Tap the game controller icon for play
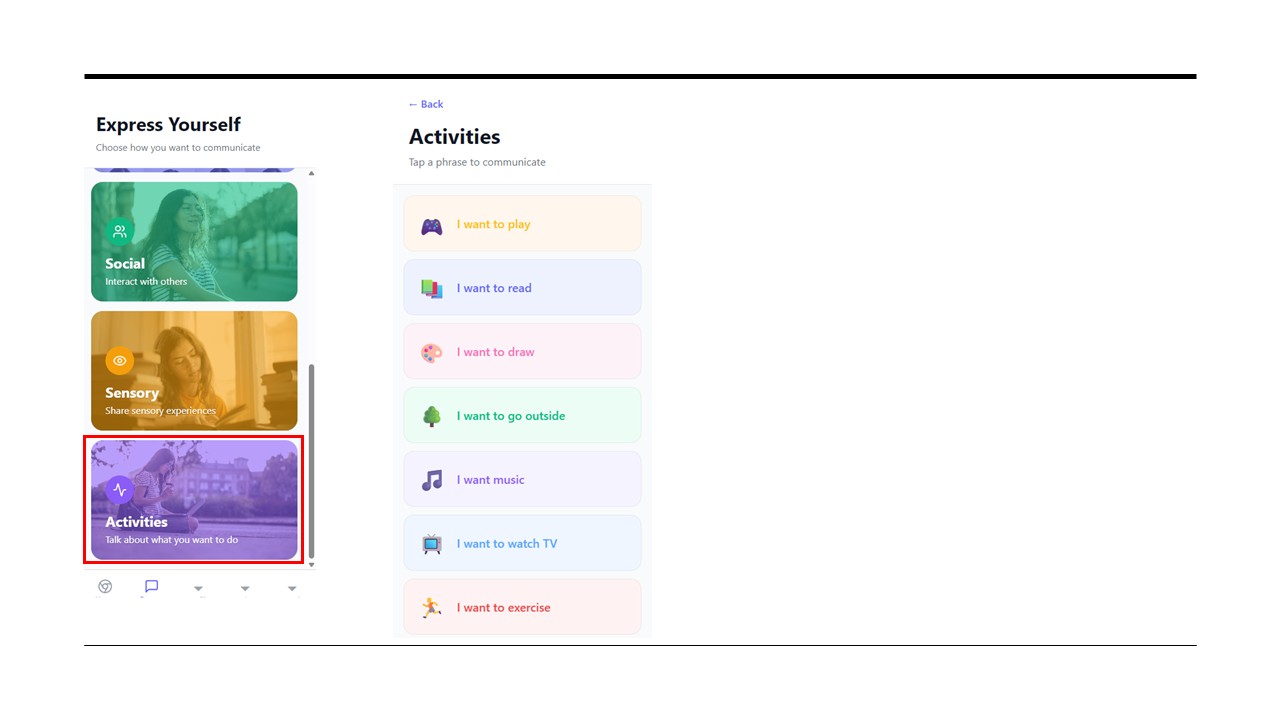Image resolution: width=1280 pixels, height=720 pixels. [431, 226]
